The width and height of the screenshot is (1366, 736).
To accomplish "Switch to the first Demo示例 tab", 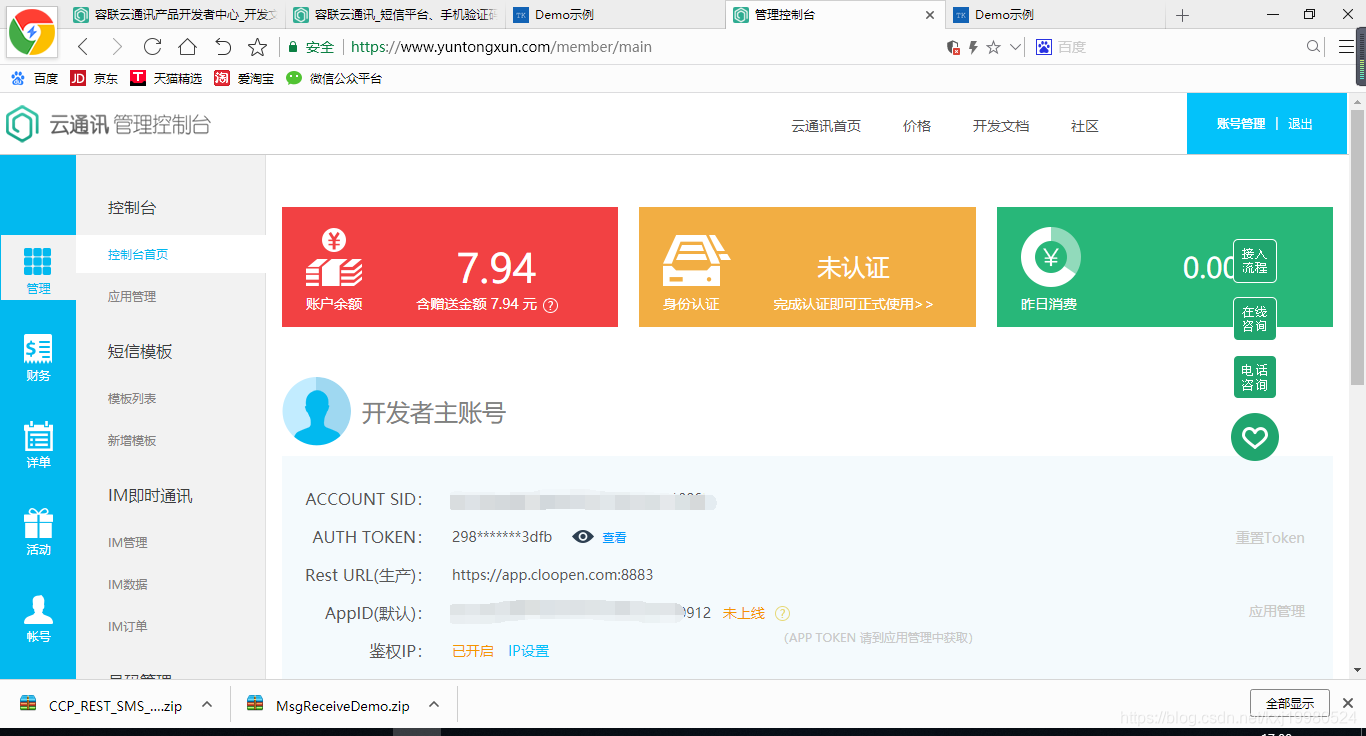I will pyautogui.click(x=614, y=15).
